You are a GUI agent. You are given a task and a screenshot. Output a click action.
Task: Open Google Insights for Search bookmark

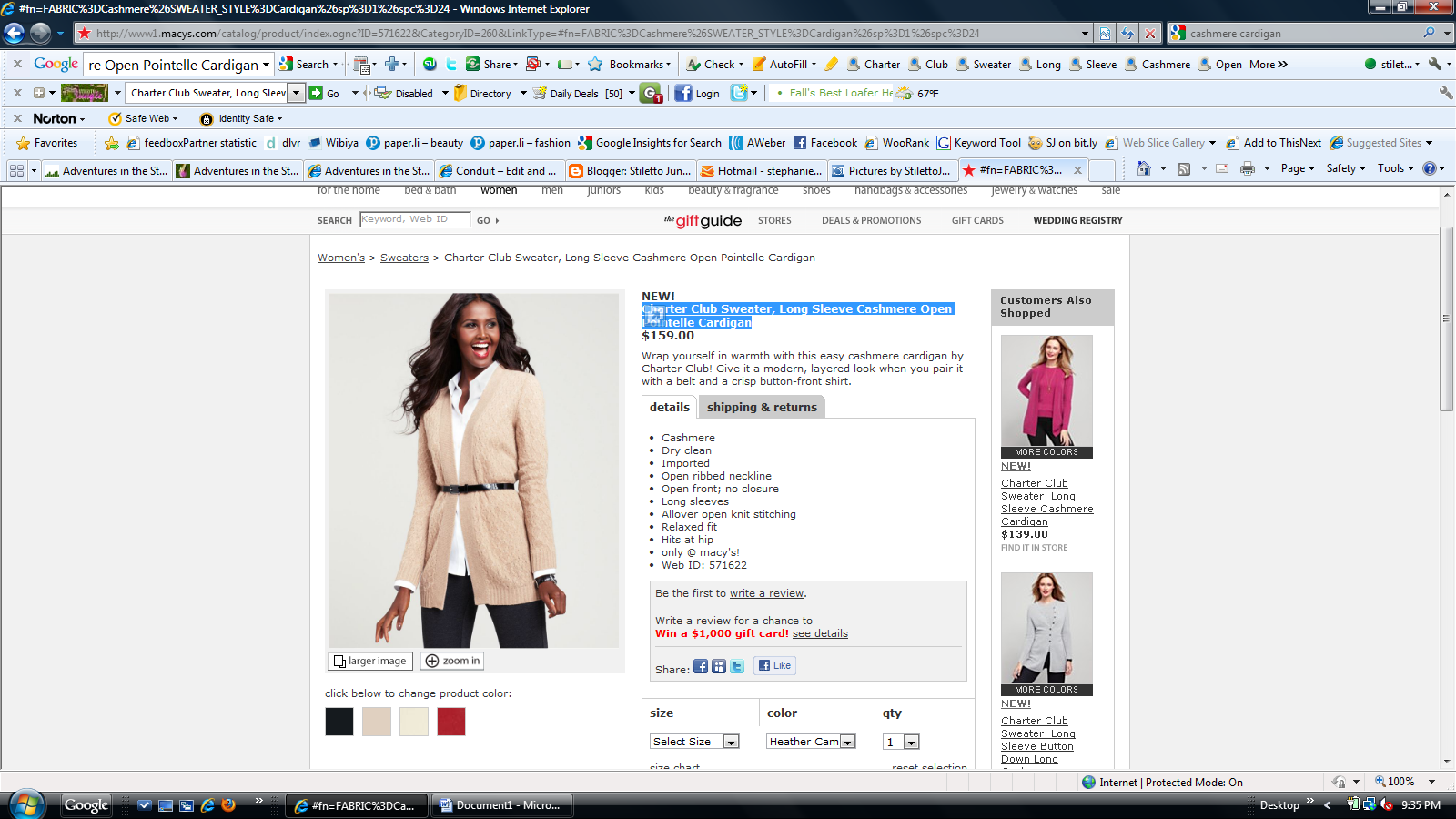click(x=650, y=143)
